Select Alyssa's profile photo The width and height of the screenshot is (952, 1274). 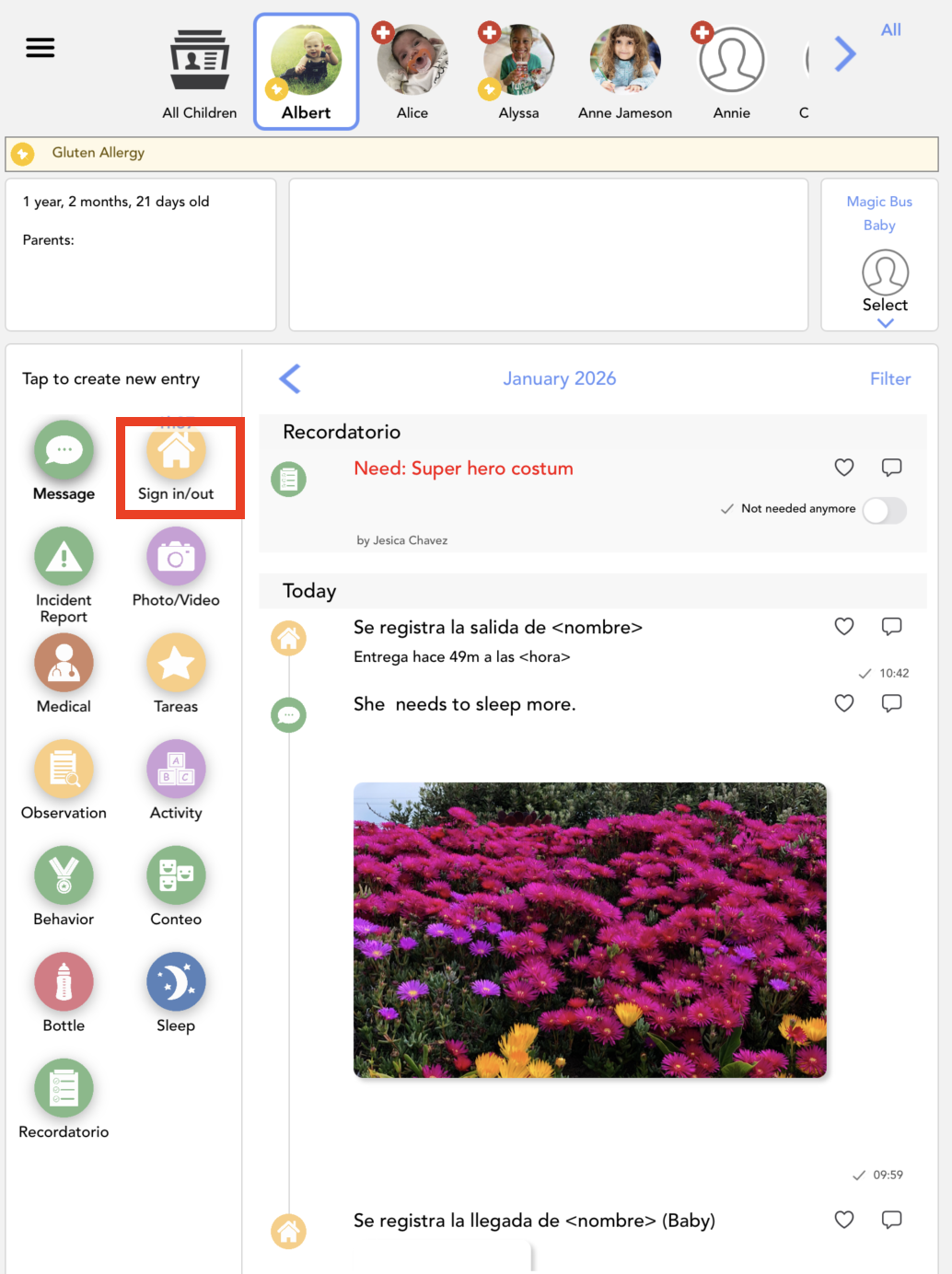519,61
